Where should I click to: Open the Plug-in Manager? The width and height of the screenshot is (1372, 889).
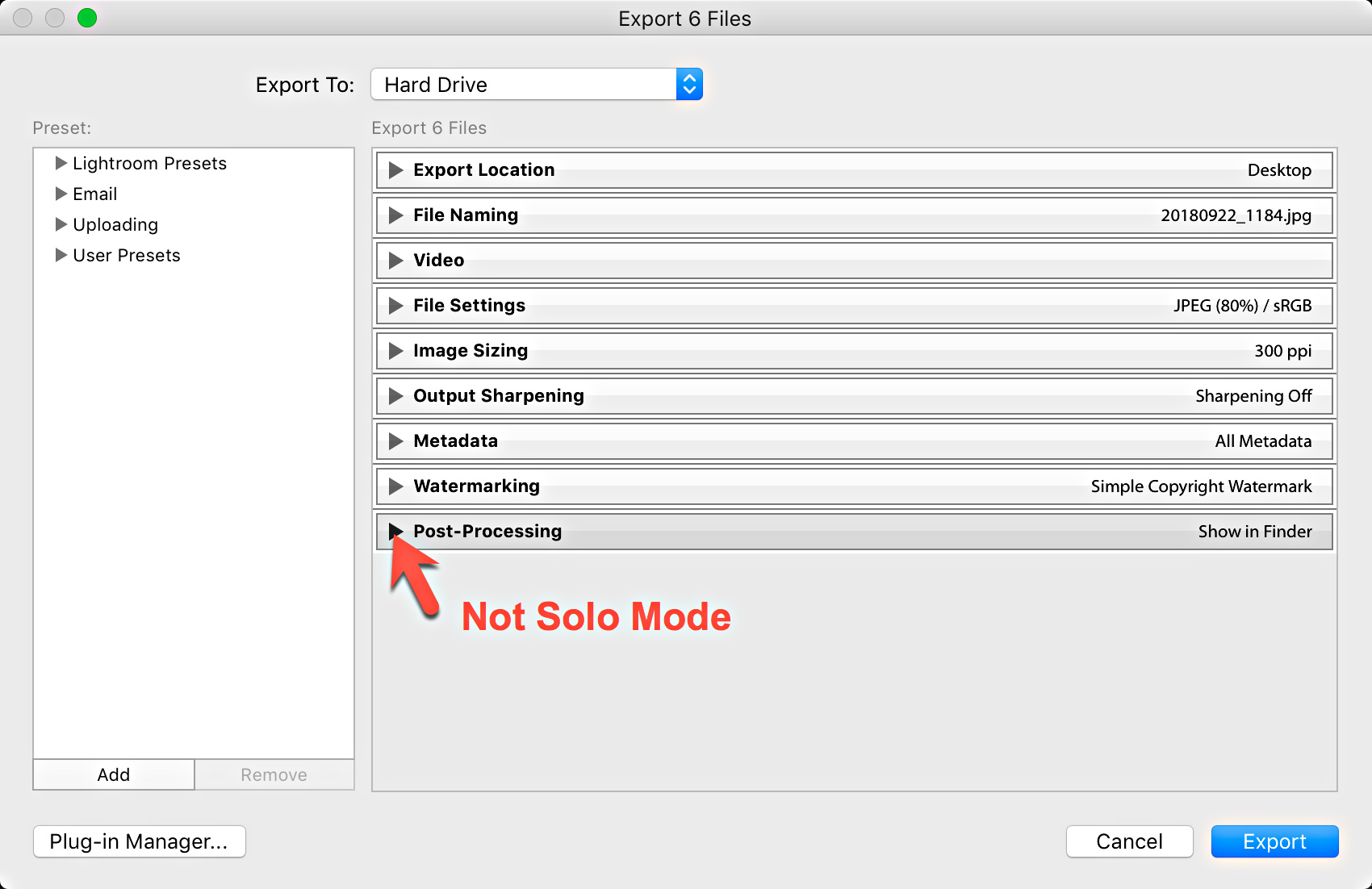pos(139,841)
